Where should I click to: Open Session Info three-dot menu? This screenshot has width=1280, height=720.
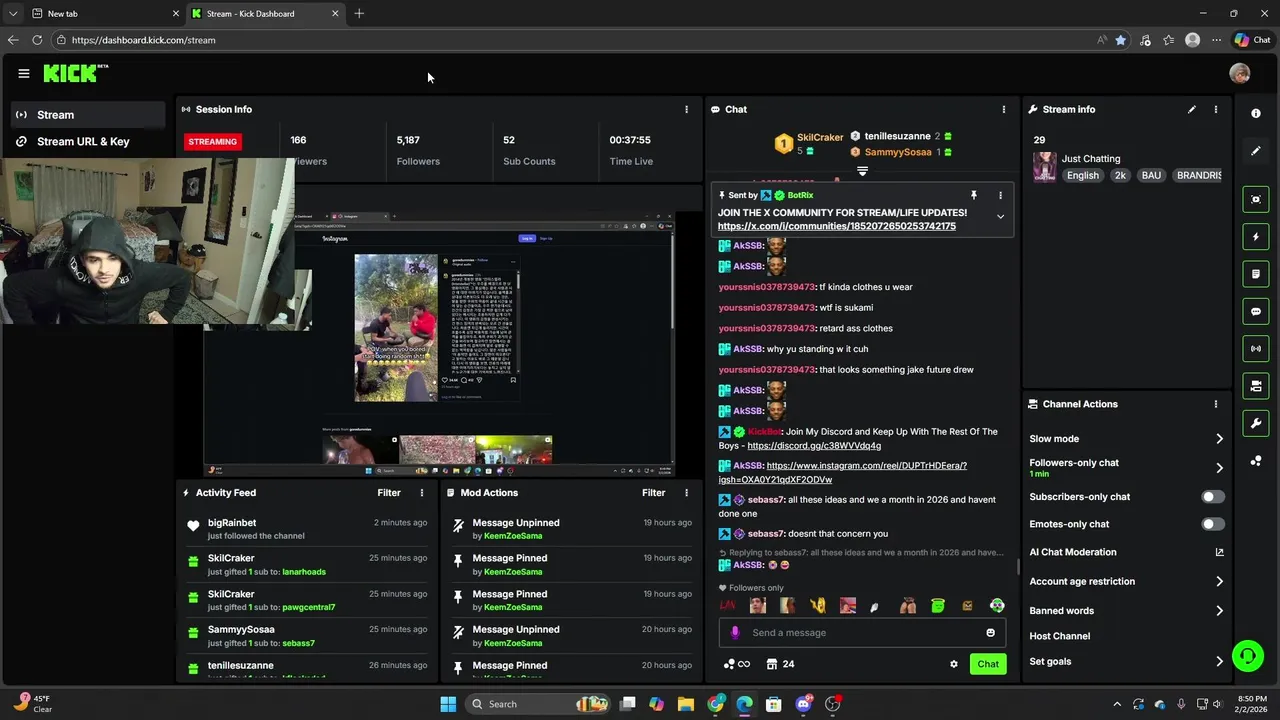[x=686, y=109]
